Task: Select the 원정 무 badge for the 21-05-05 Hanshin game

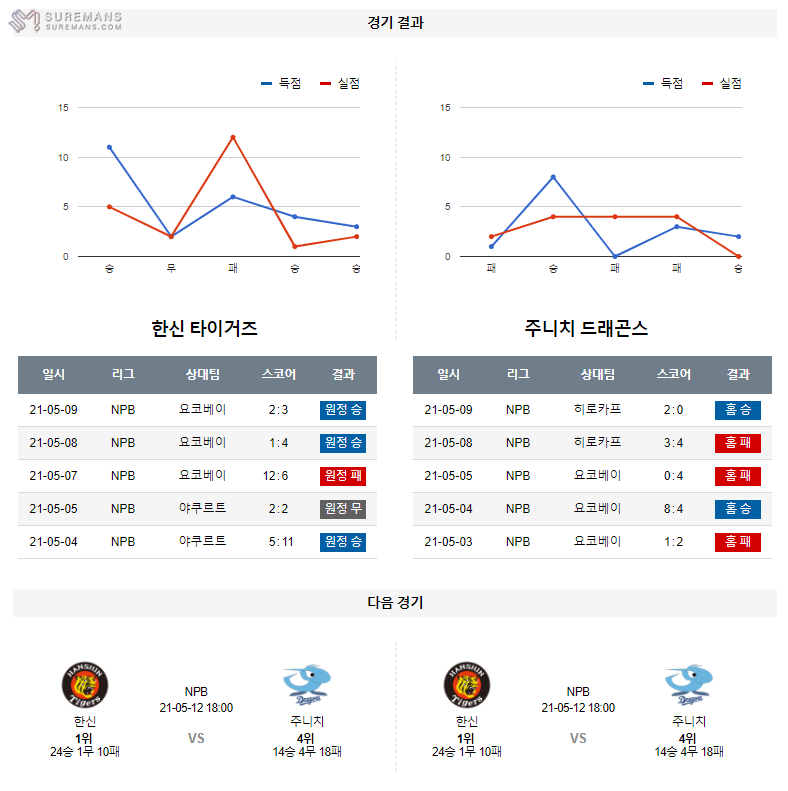Action: tap(342, 509)
